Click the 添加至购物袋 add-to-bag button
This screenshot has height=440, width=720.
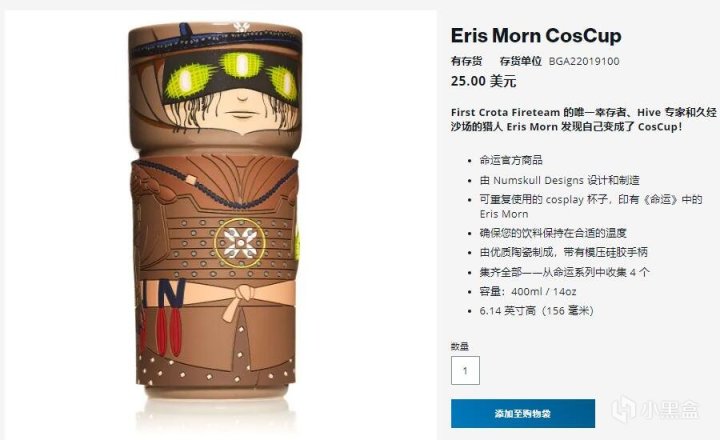(523, 413)
